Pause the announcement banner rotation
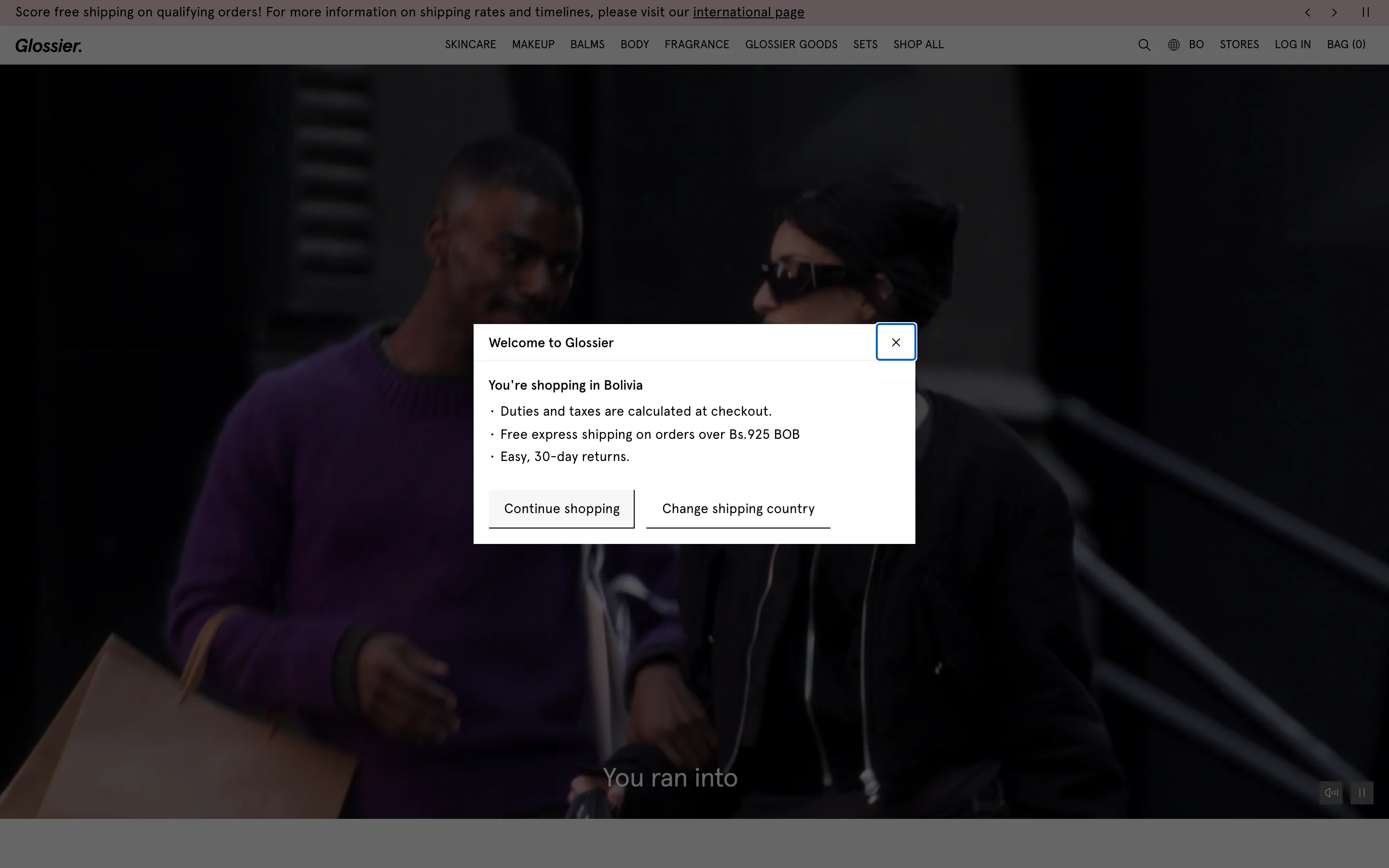 [1365, 13]
